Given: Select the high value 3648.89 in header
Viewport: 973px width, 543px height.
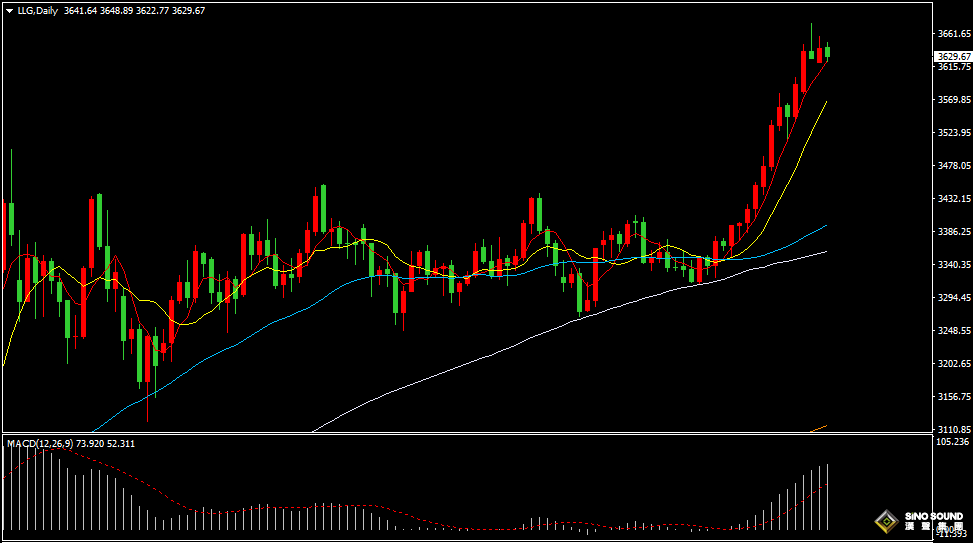Looking at the screenshot, I should 116,11.
